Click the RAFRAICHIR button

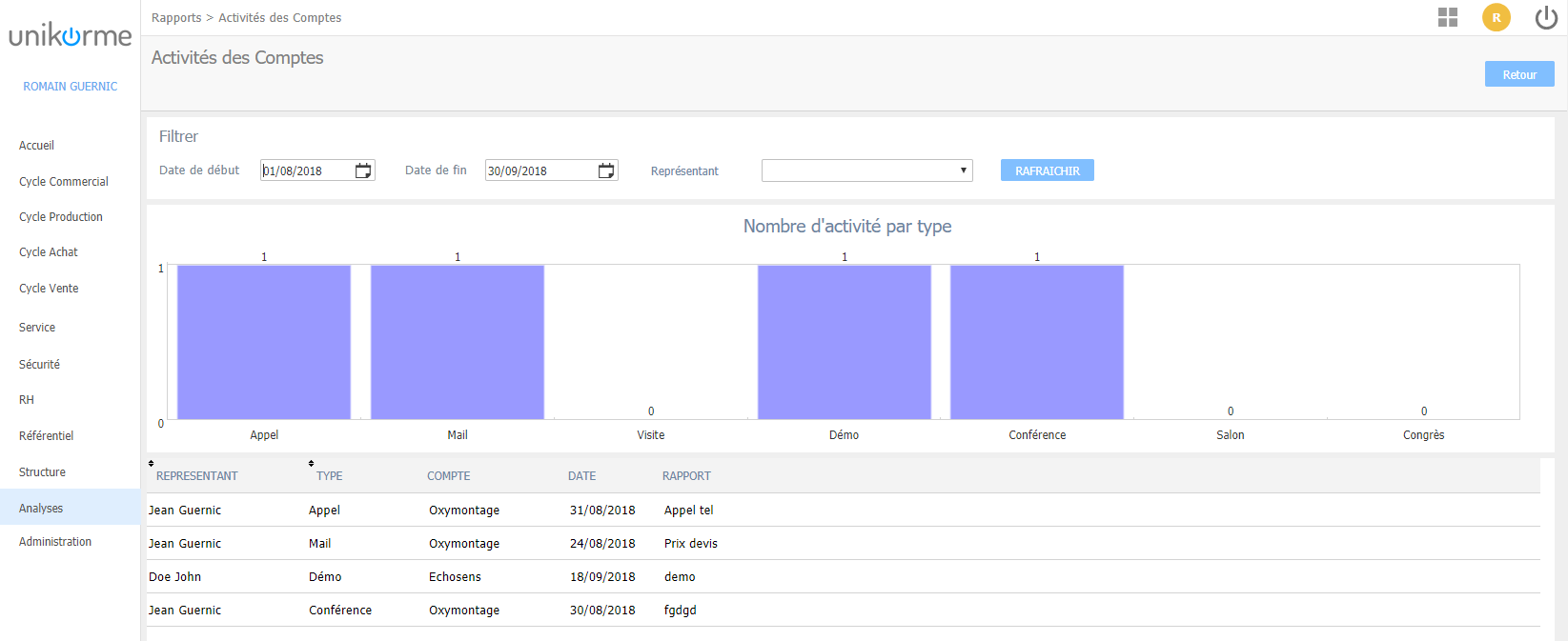tap(1048, 170)
